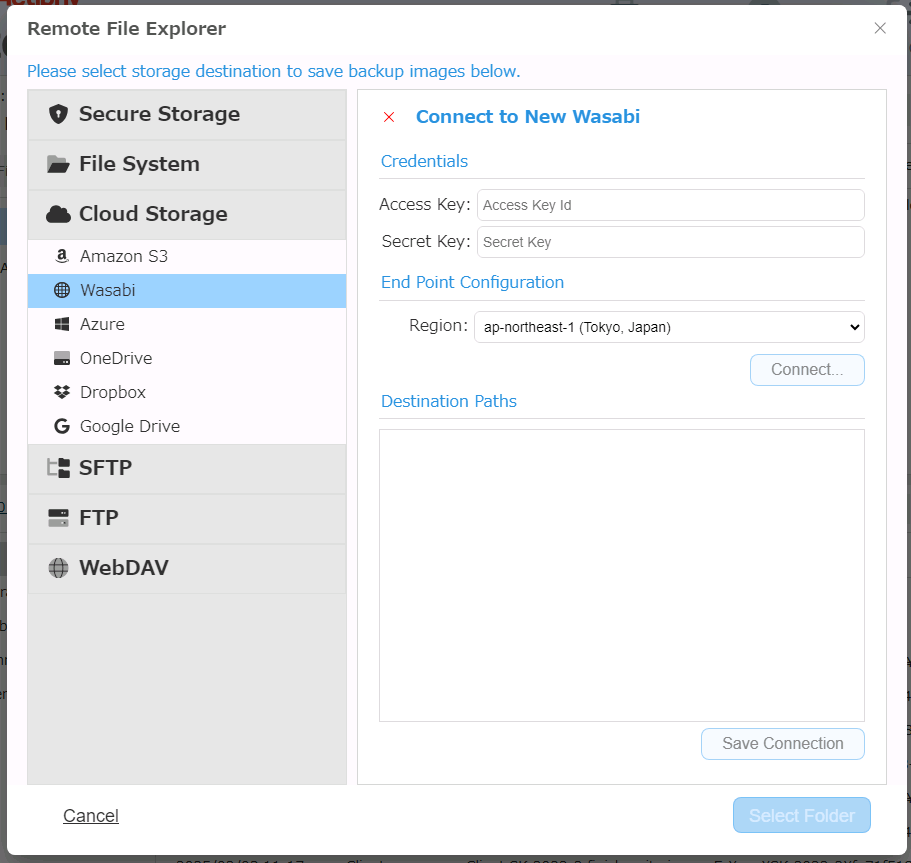Screen dimensions: 911x863
Task: Click the Secure Storage shield icon
Action: (59, 114)
